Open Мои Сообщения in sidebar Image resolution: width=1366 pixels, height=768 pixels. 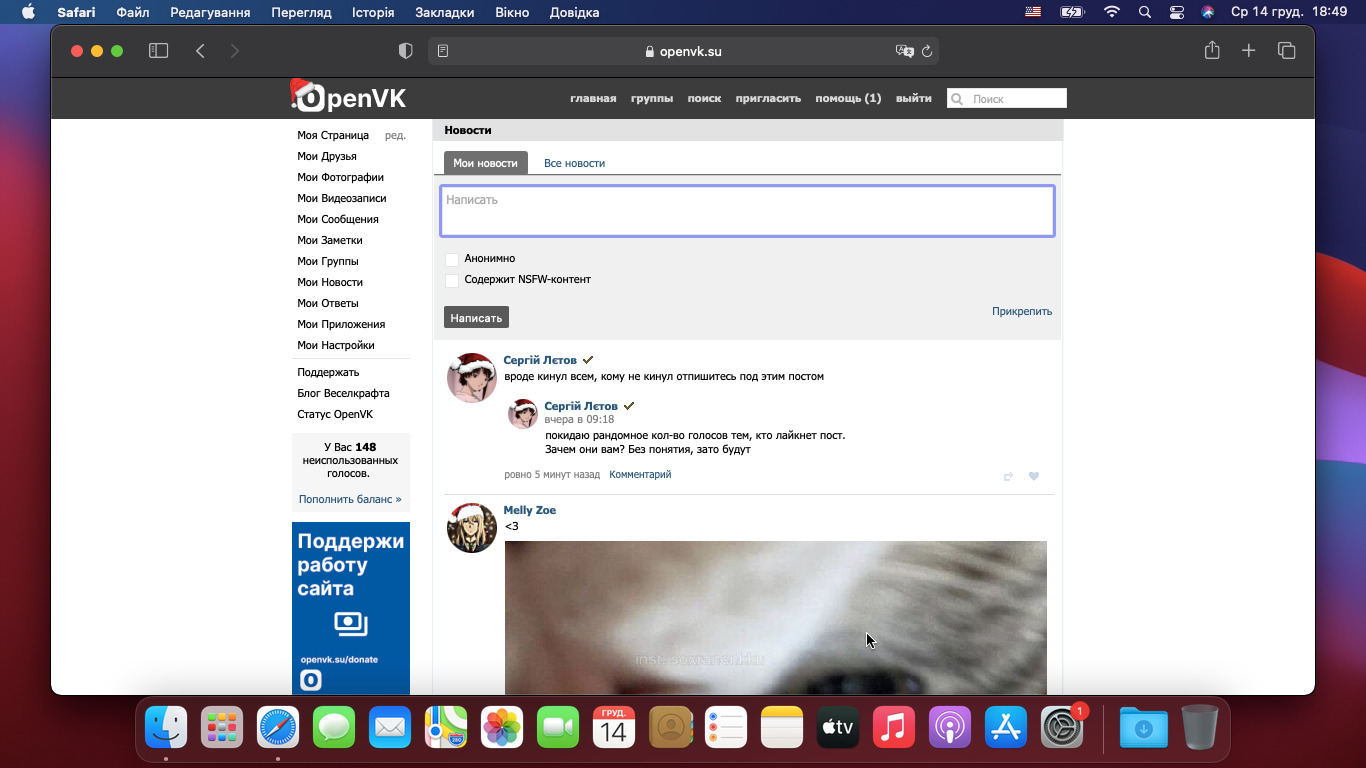[x=337, y=219]
